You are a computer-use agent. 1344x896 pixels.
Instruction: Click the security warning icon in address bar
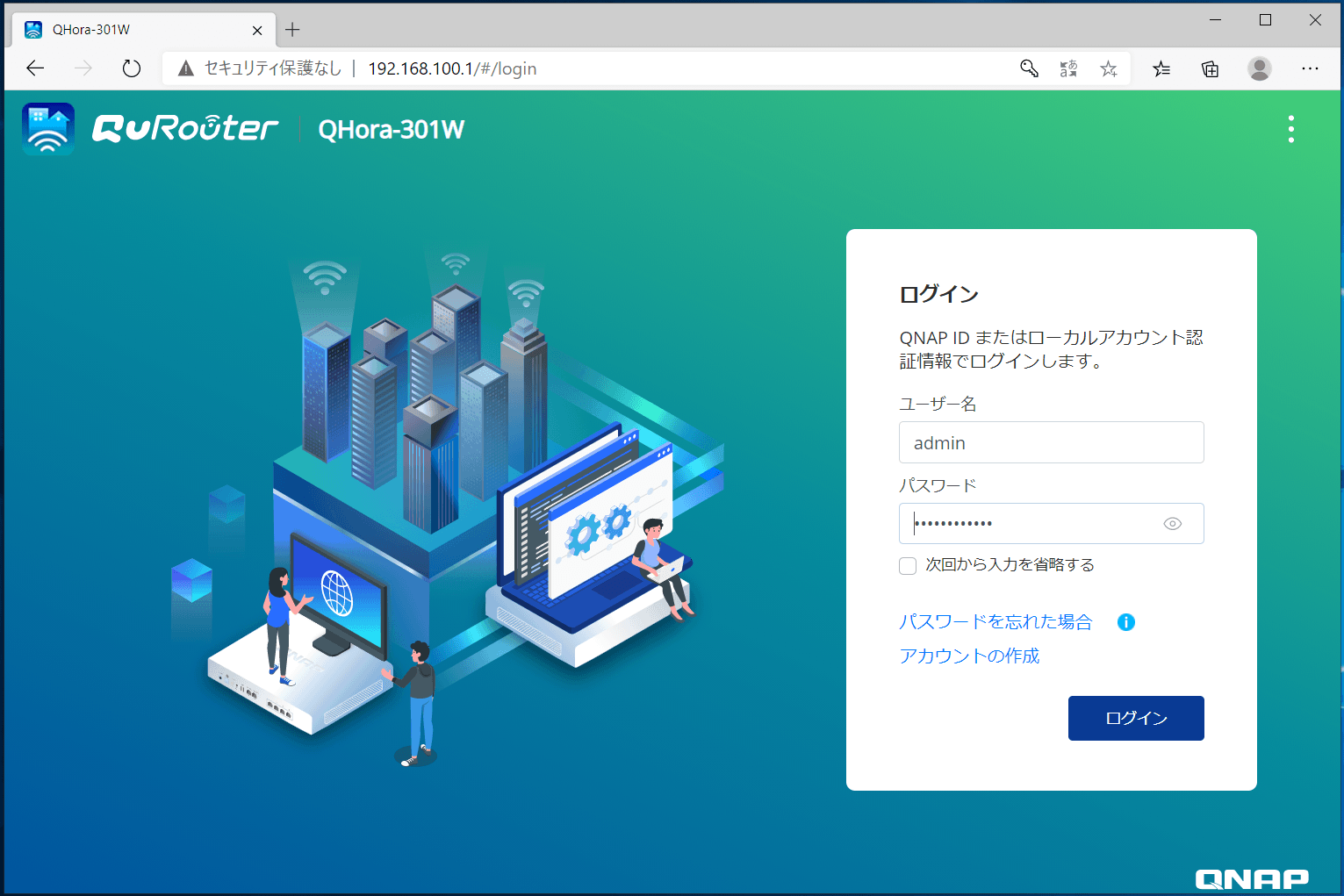[186, 68]
